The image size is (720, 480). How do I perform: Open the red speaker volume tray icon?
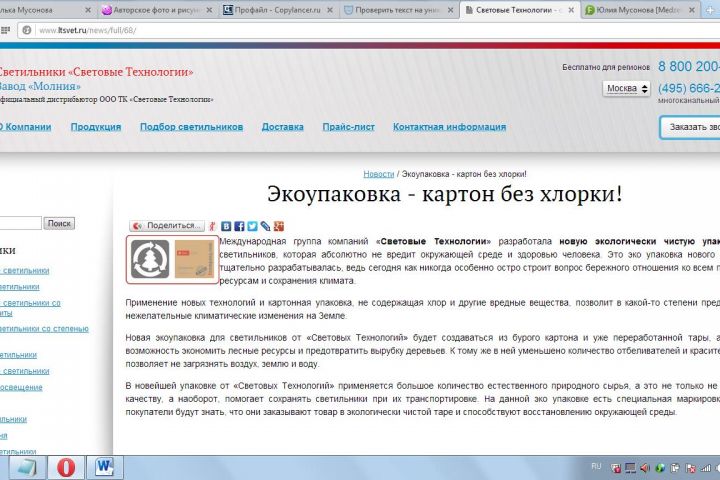(645, 468)
